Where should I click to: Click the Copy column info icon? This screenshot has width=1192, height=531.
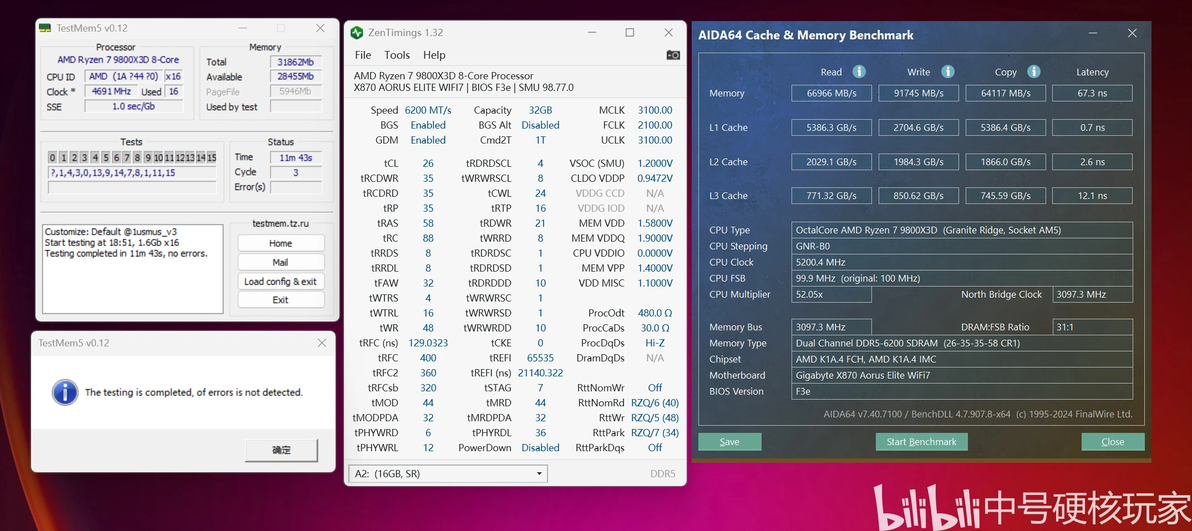1034,72
